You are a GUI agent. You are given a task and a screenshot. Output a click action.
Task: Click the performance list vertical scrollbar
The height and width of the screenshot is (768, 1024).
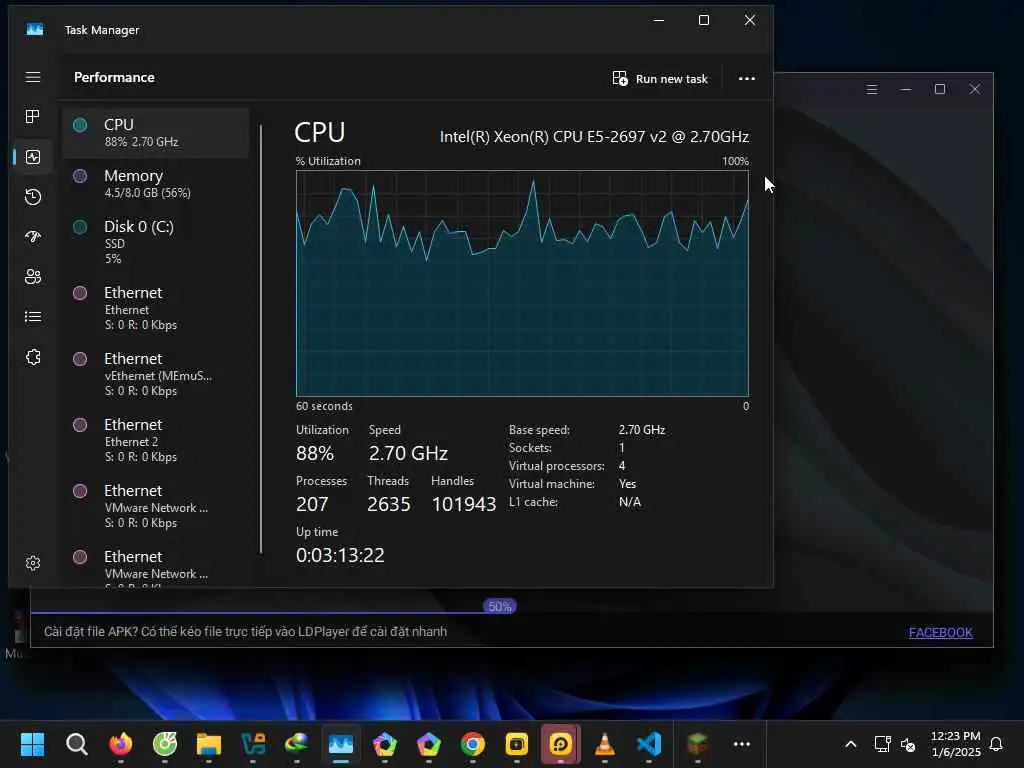click(261, 339)
